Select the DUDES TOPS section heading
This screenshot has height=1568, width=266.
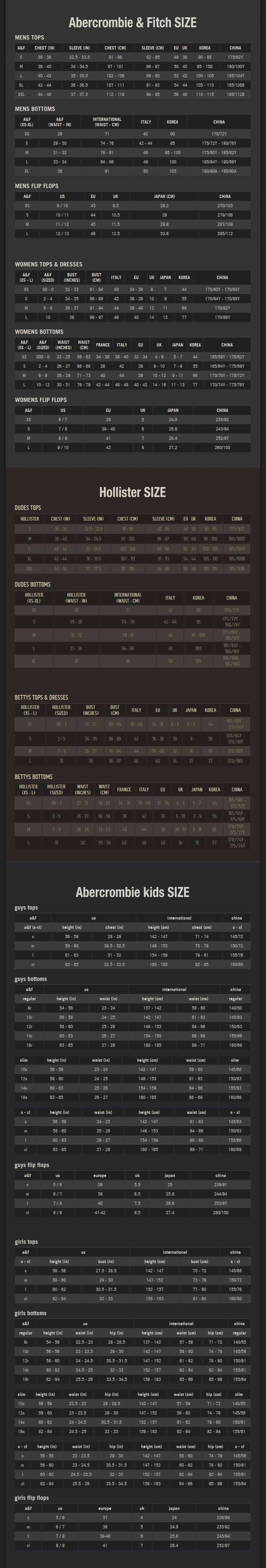click(28, 508)
